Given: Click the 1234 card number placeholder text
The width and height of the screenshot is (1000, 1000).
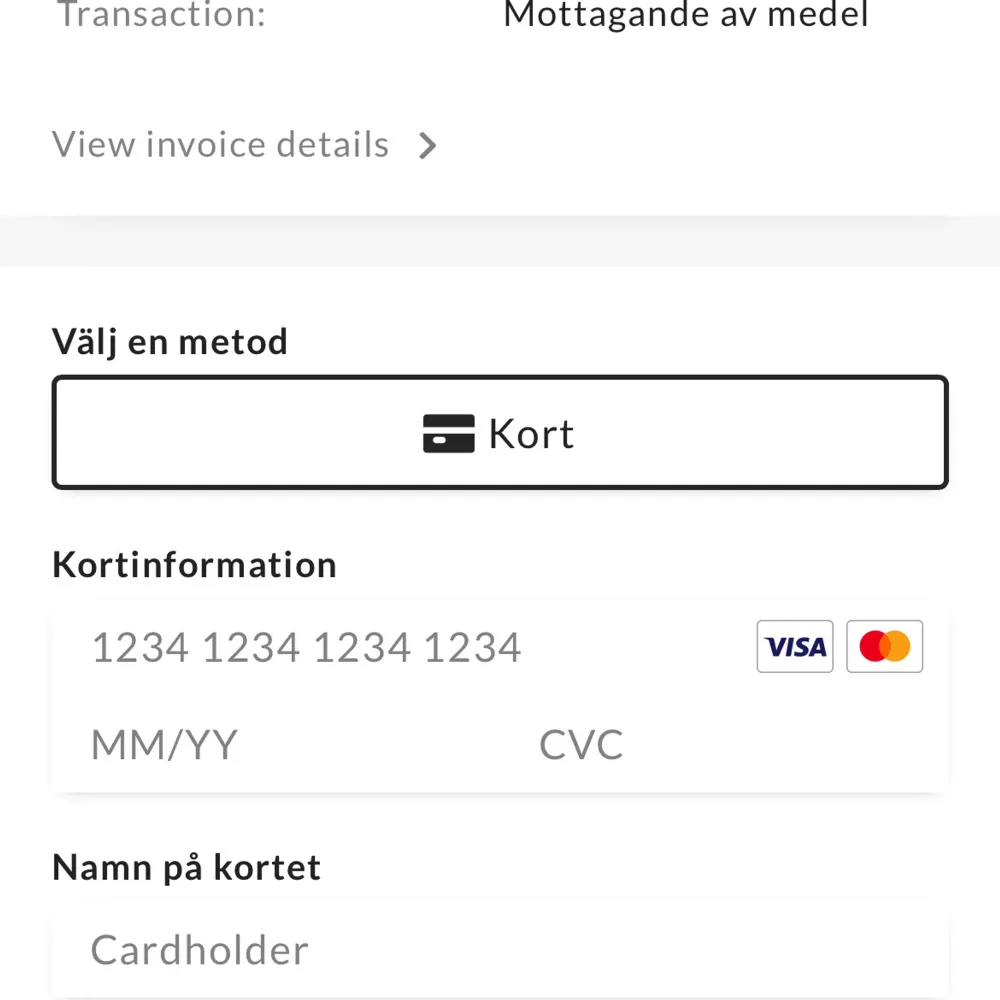Looking at the screenshot, I should 305,646.
